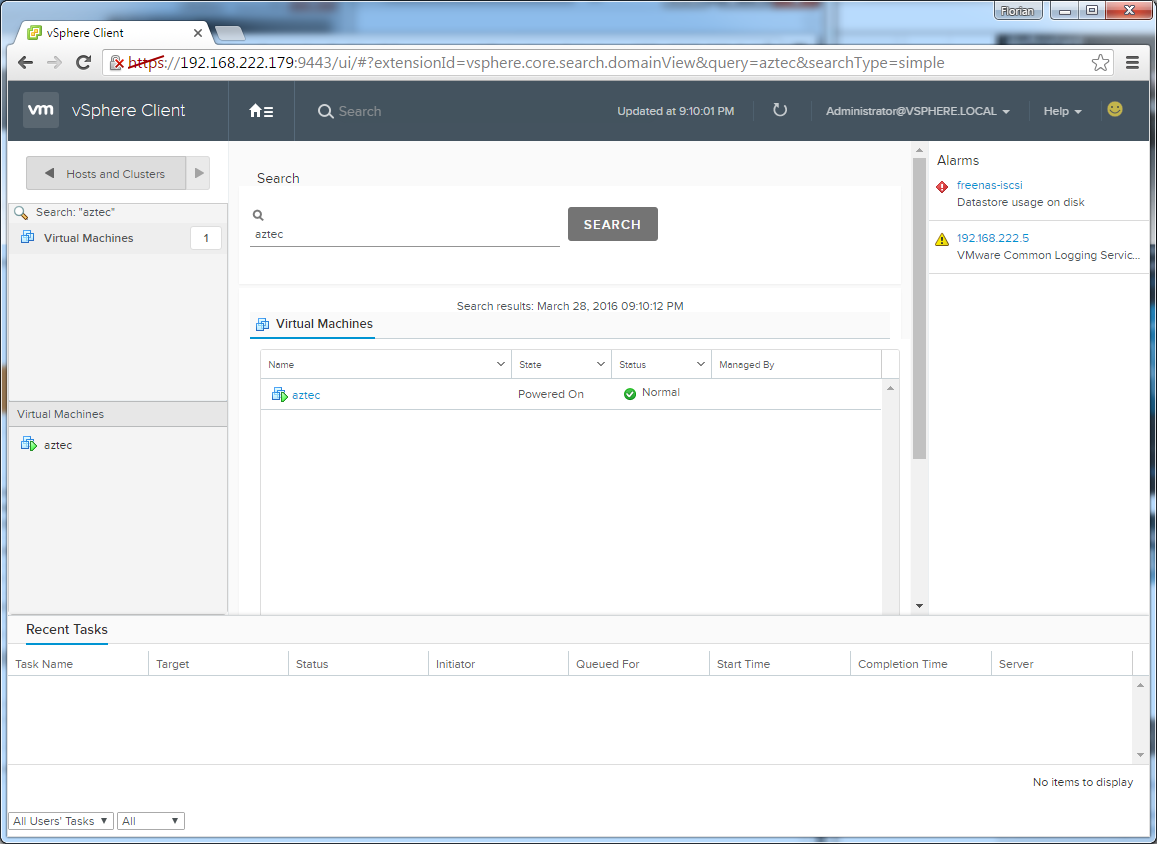1157x844 pixels.
Task: Click browser back arrow
Action: [25, 63]
